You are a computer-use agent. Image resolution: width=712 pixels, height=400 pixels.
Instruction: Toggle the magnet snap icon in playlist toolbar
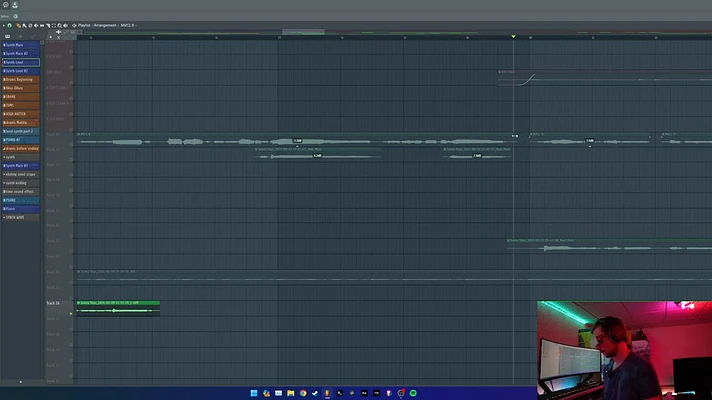click(10, 25)
